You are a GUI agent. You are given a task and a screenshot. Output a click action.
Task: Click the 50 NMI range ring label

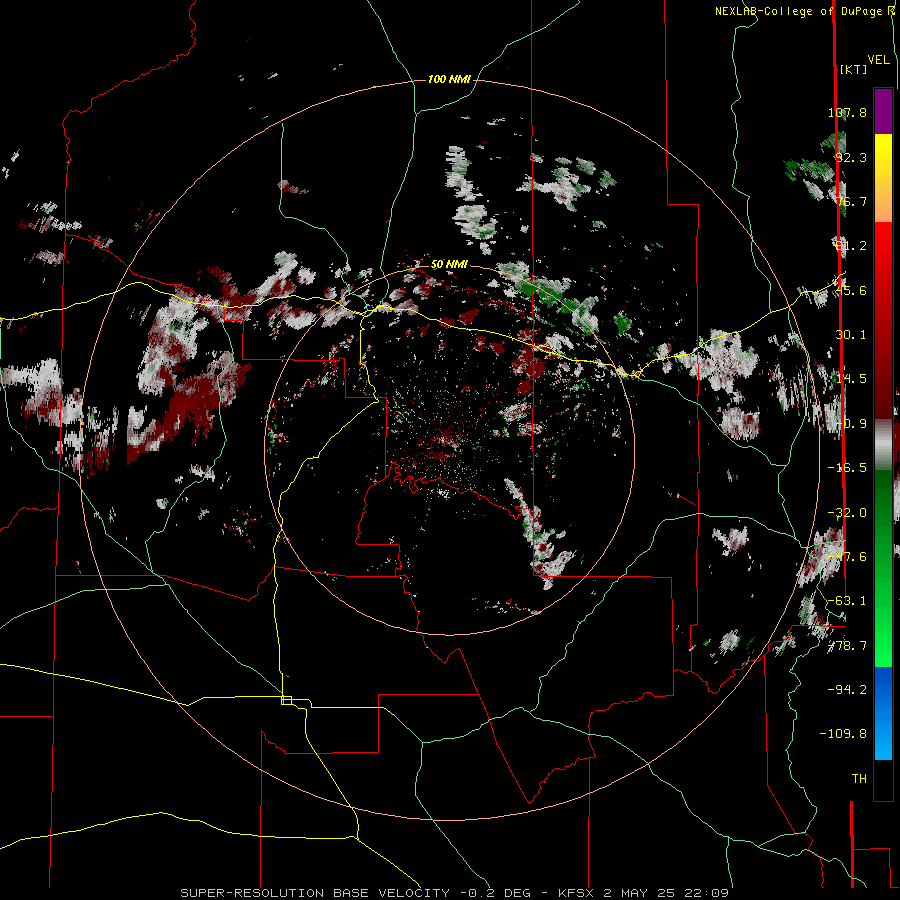click(x=449, y=264)
